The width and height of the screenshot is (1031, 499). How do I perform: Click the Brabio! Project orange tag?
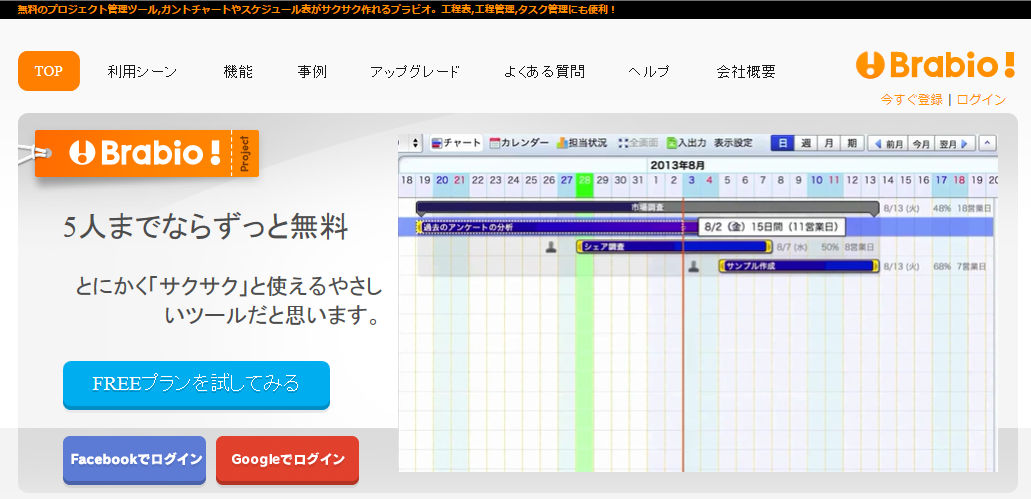point(147,153)
